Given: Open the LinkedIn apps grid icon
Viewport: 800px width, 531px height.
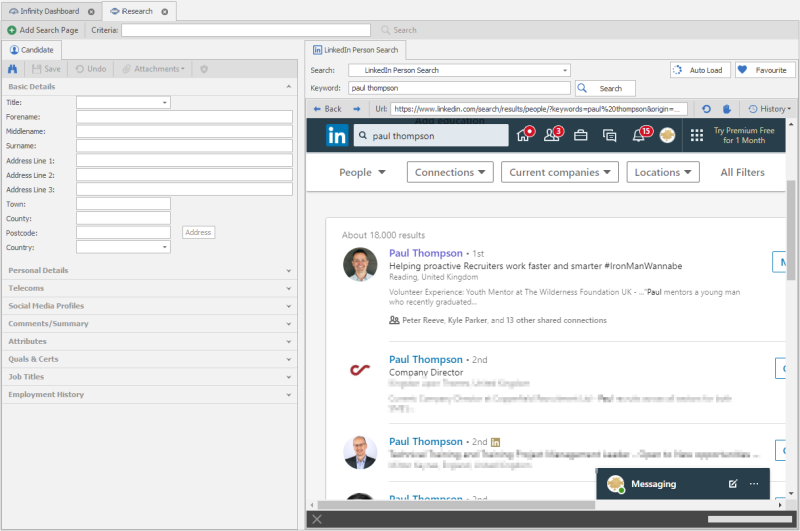Looking at the screenshot, I should point(696,136).
